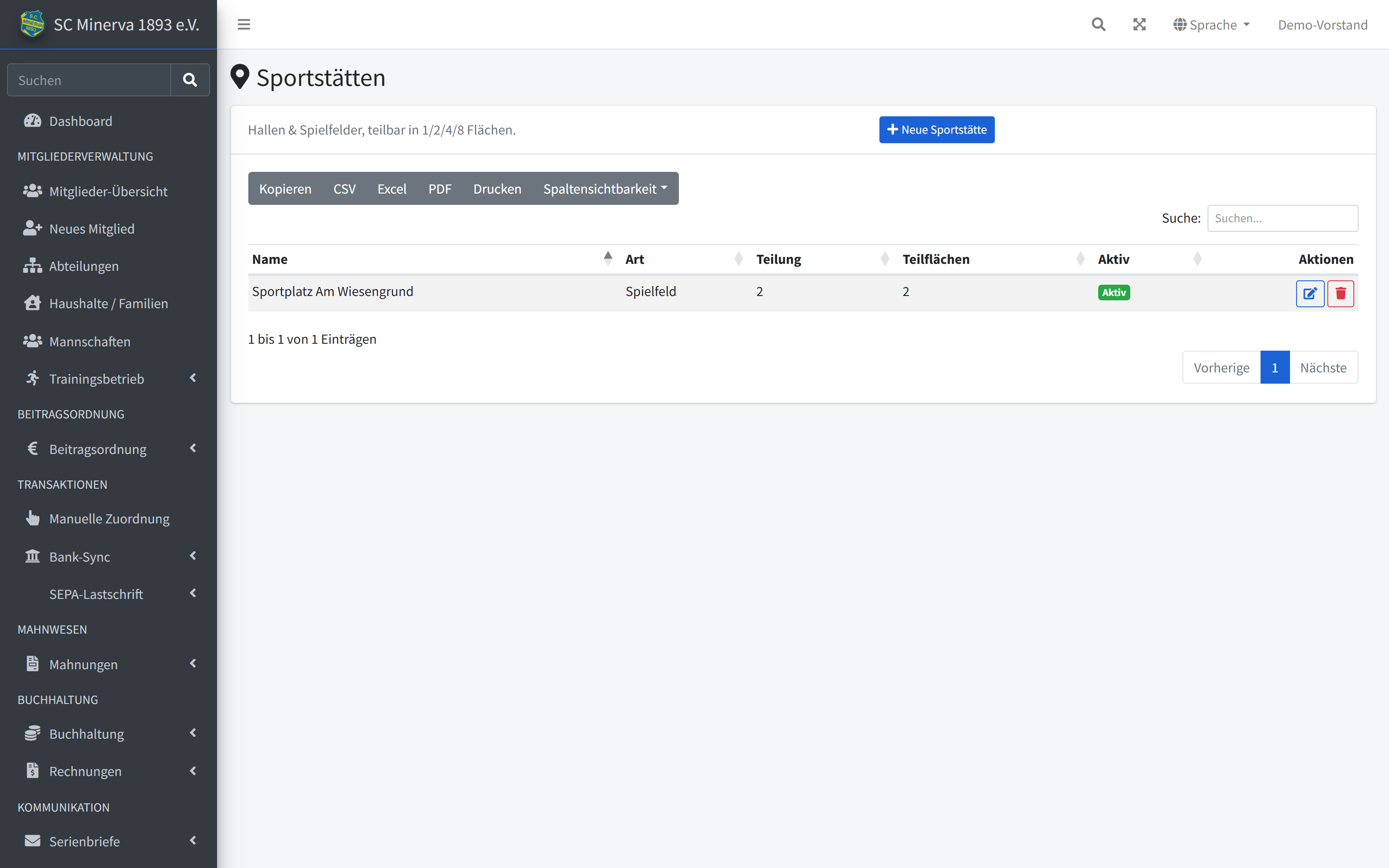Export table to Excel
This screenshot has width=1389, height=868.
[x=392, y=188]
